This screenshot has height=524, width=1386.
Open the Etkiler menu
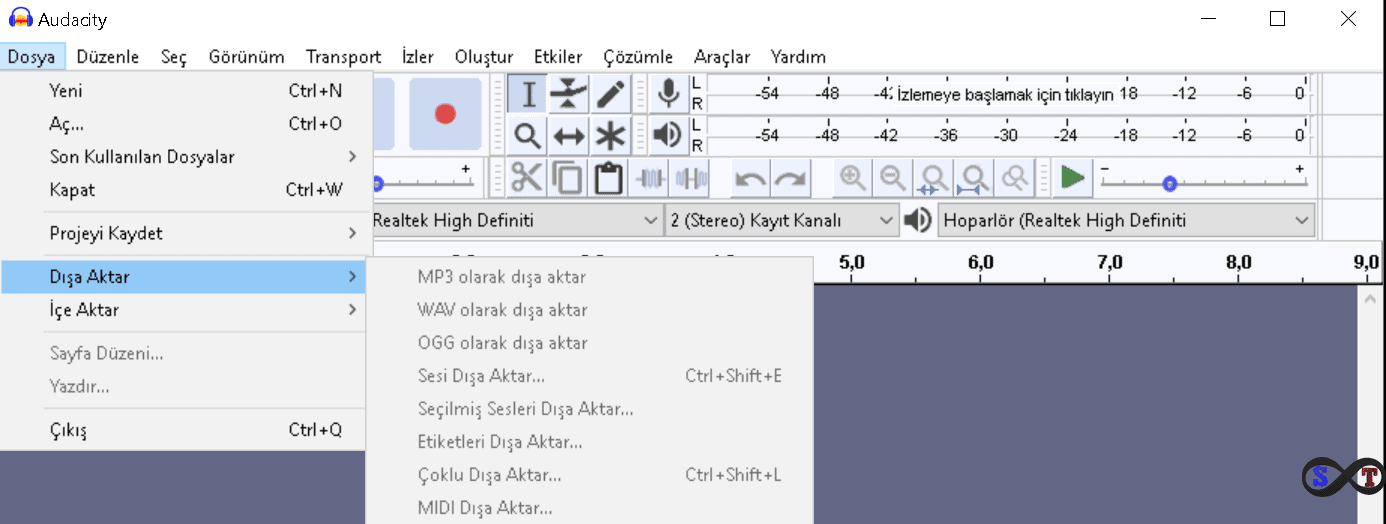tap(558, 57)
